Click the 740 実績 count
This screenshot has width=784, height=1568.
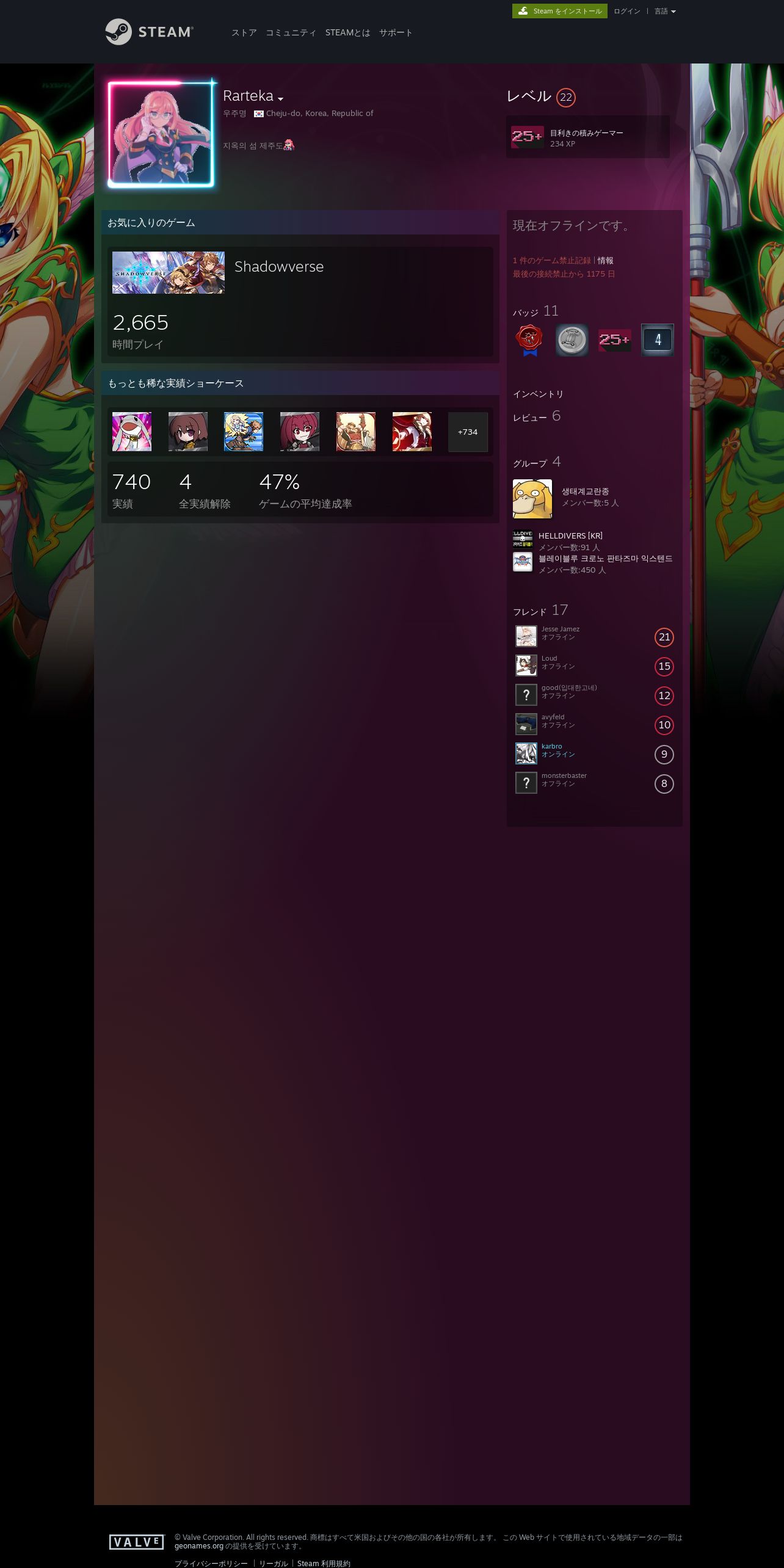click(131, 490)
